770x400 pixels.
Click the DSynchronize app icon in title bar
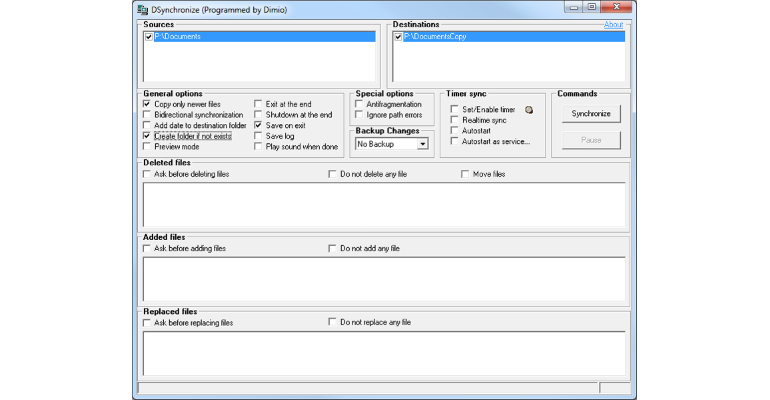point(142,9)
